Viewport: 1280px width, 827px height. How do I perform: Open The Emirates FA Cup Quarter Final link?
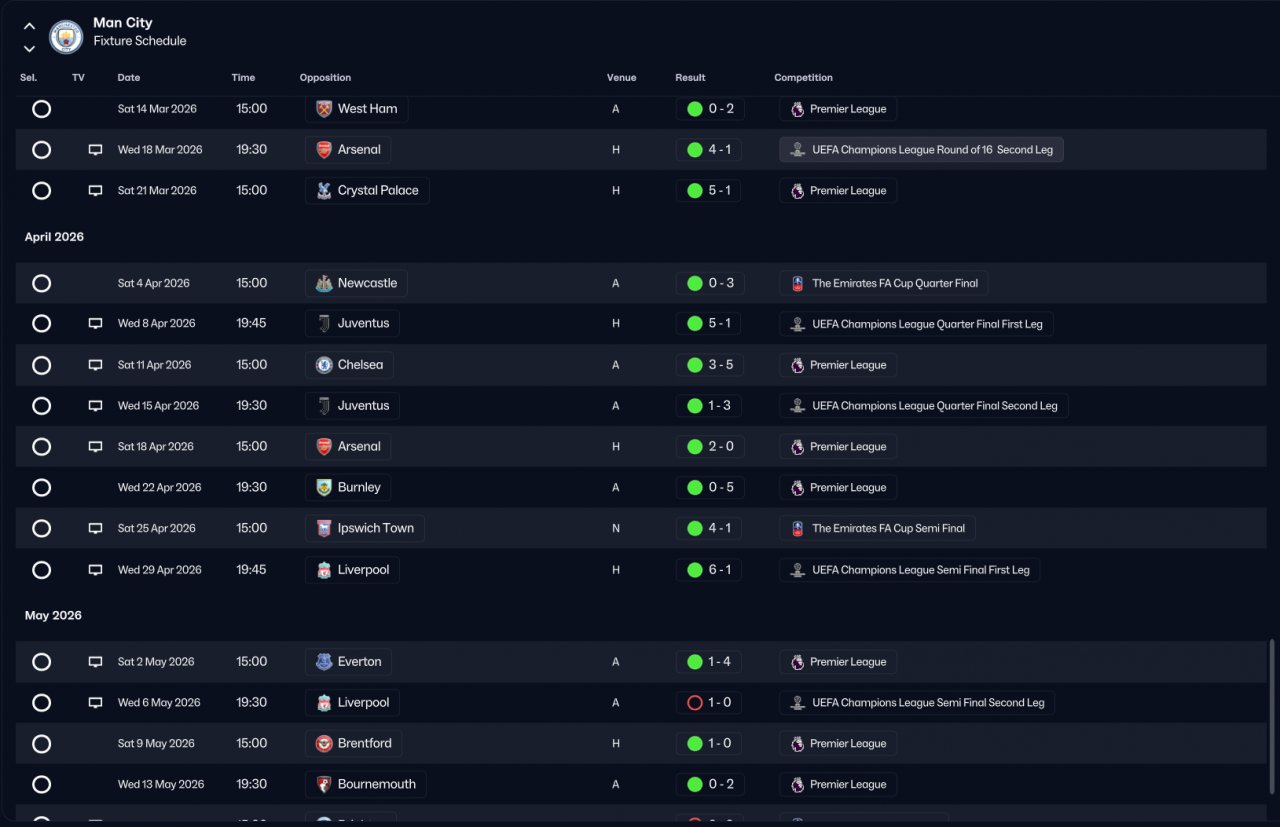click(x=884, y=283)
